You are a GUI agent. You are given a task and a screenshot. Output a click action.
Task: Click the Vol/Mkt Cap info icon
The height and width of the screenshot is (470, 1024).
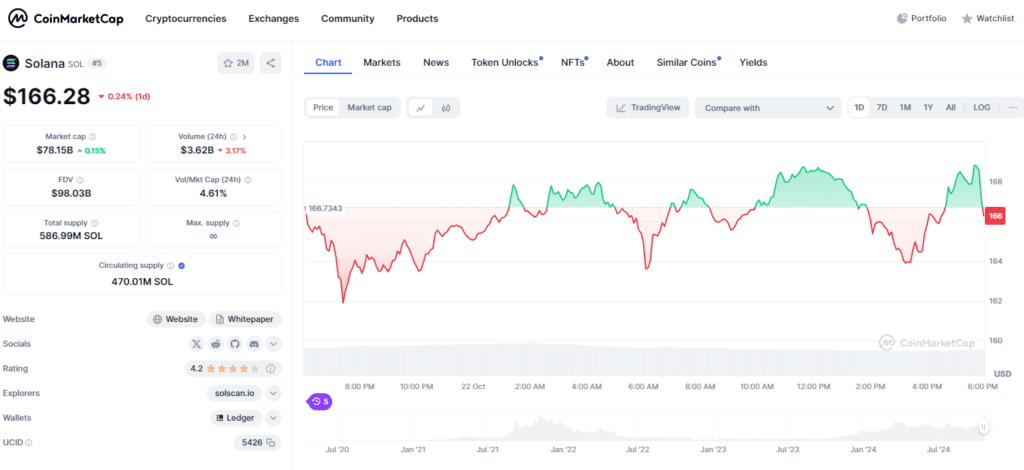point(248,180)
